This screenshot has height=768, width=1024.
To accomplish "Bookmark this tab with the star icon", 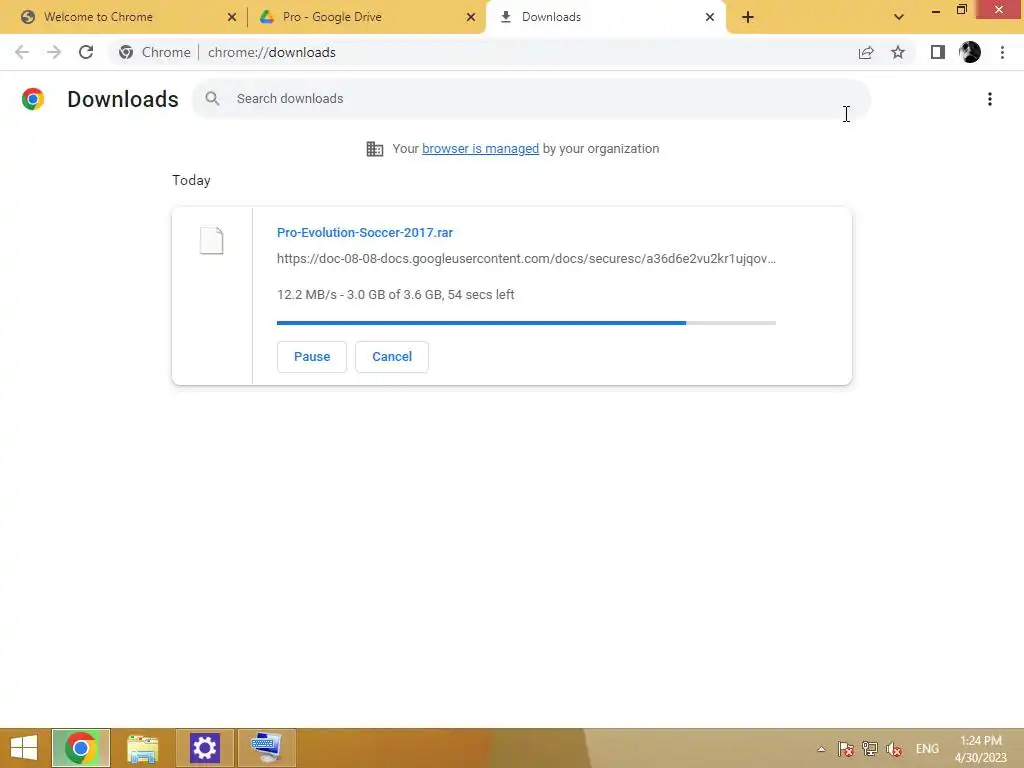I will click(898, 52).
